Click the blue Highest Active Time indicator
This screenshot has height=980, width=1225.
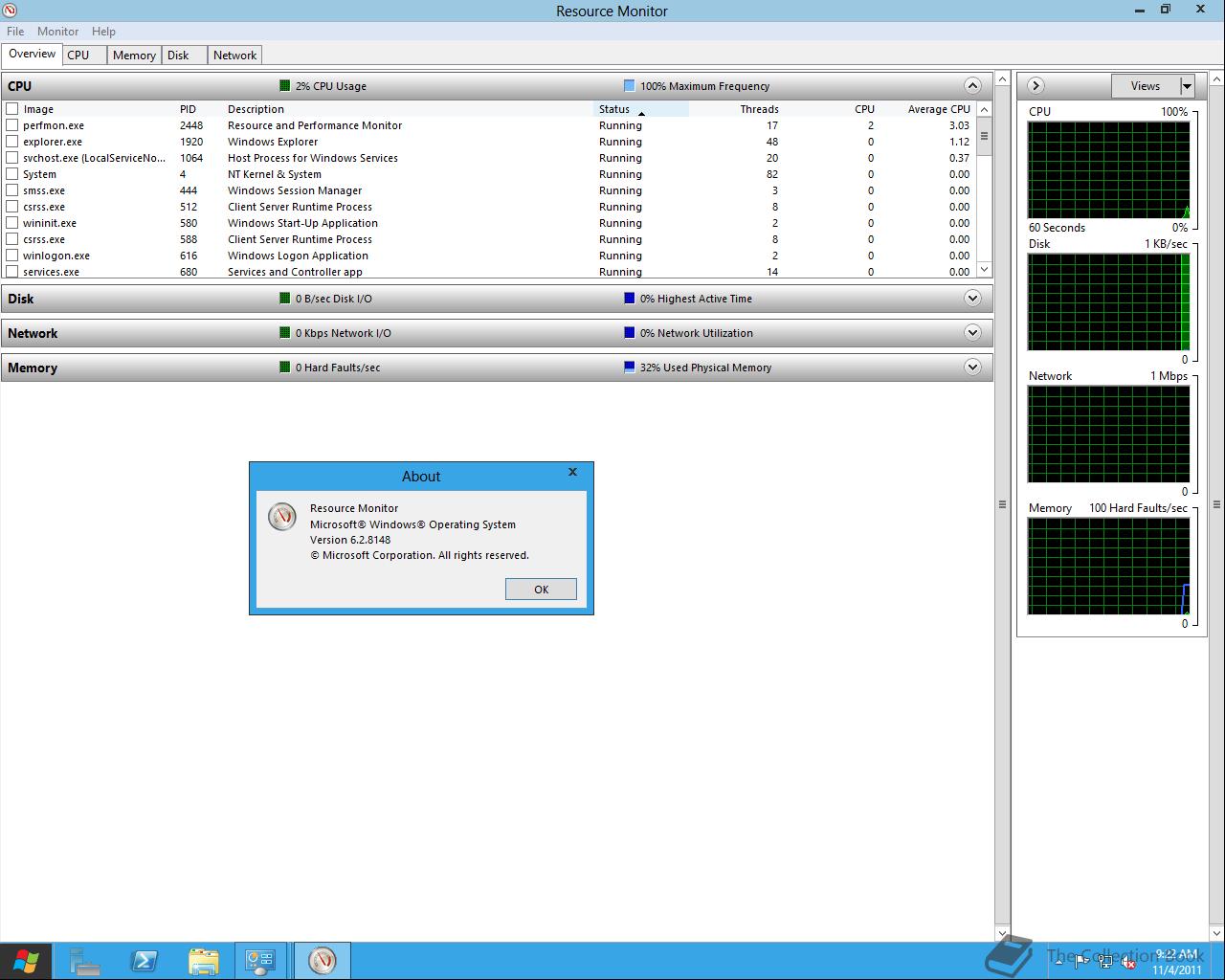coord(629,299)
